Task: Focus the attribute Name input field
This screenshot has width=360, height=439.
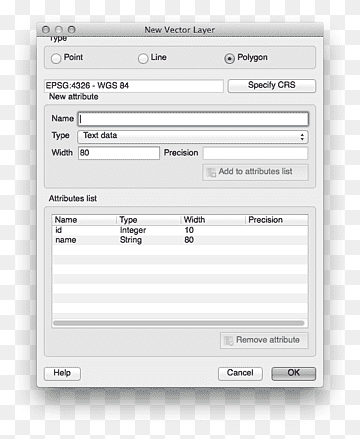Action: [193, 119]
